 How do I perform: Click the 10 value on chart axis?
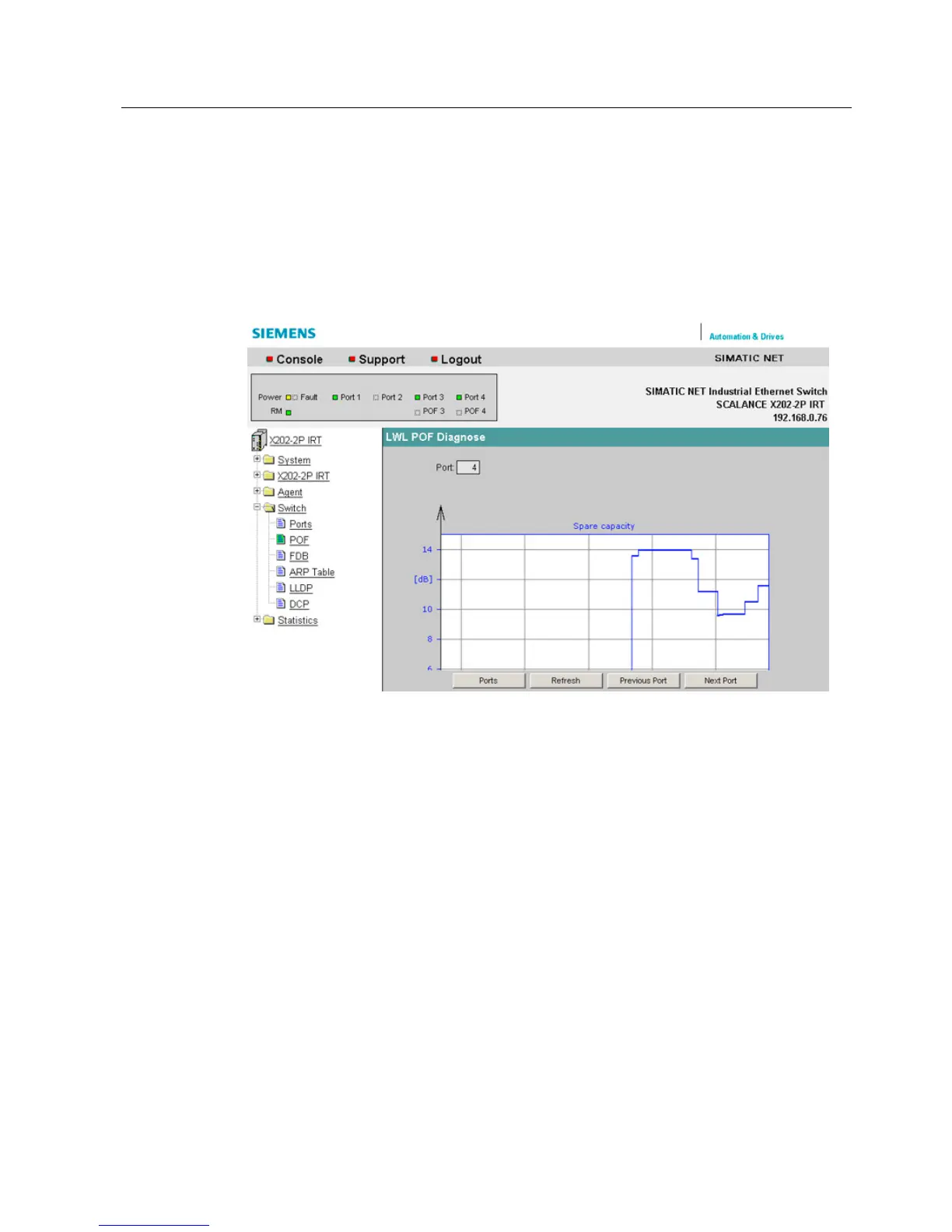427,610
